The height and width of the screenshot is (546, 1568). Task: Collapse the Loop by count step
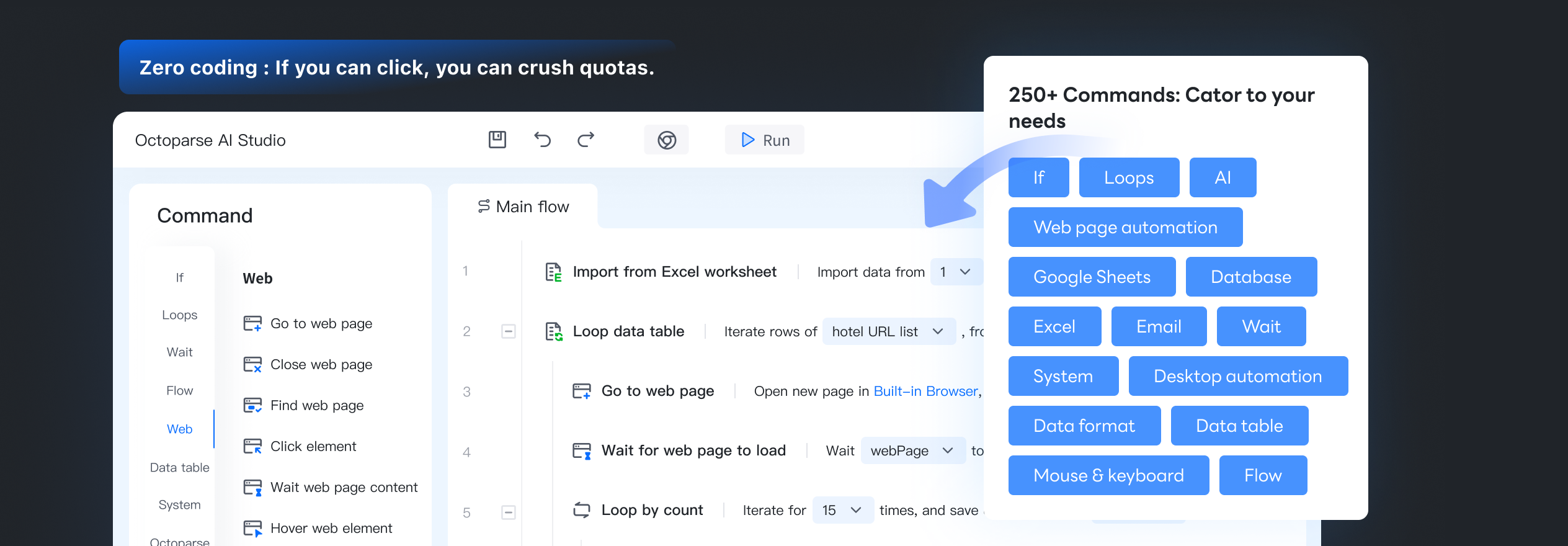coord(508,512)
